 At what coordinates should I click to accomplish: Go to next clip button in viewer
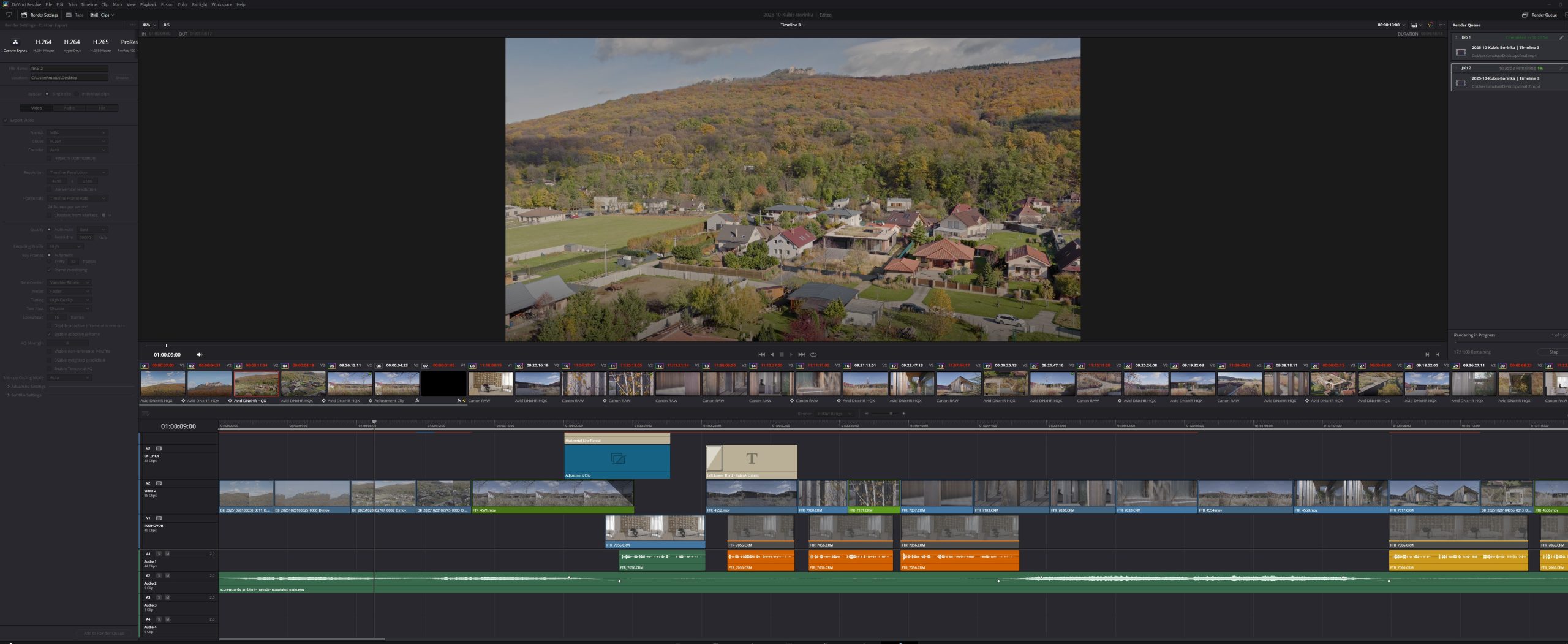coord(1427,354)
